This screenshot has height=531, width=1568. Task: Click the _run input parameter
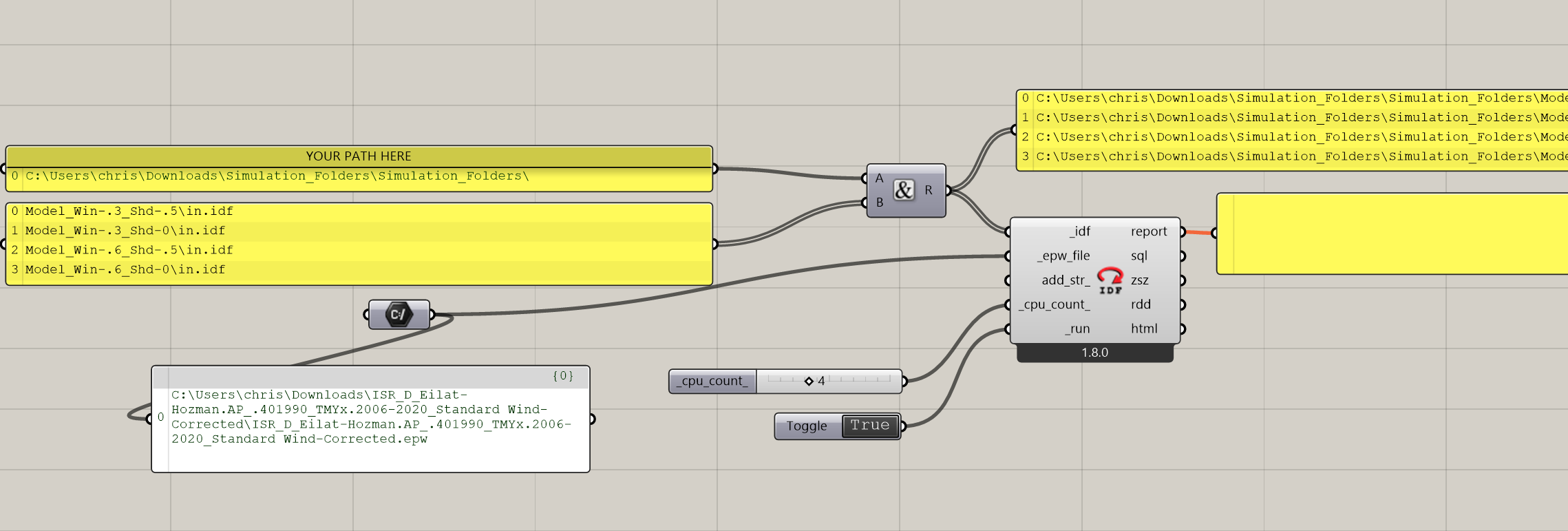point(1077,329)
